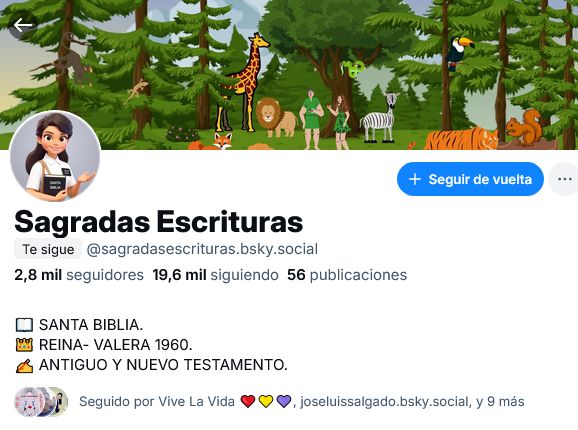Screen dimensions: 578x430
Task: View the forest banner image
Action: pyautogui.click(x=289, y=75)
